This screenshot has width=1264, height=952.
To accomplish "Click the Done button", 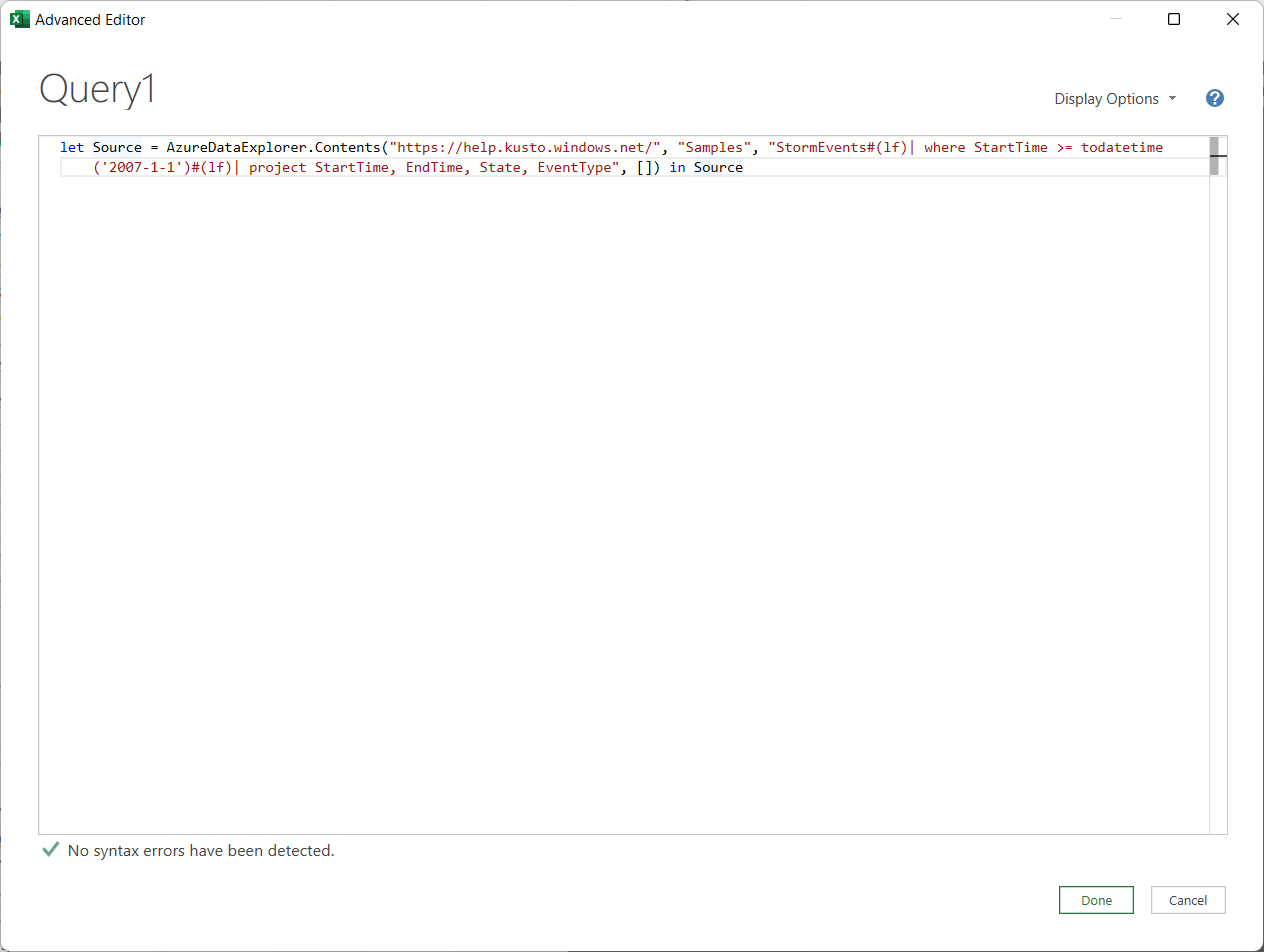I will [x=1096, y=900].
